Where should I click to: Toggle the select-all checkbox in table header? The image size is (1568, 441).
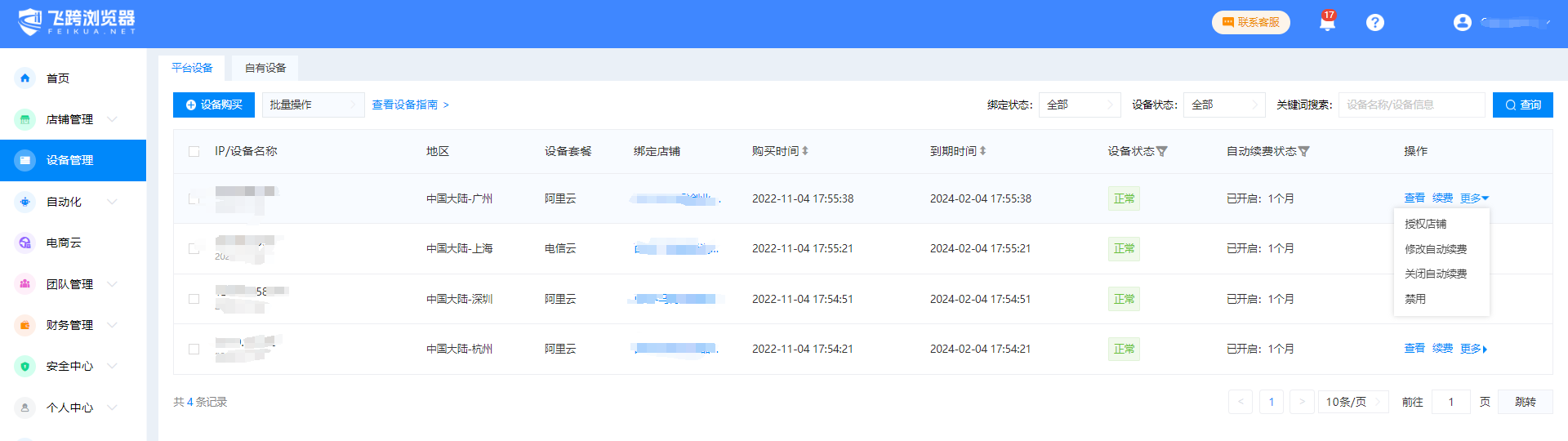(x=194, y=151)
